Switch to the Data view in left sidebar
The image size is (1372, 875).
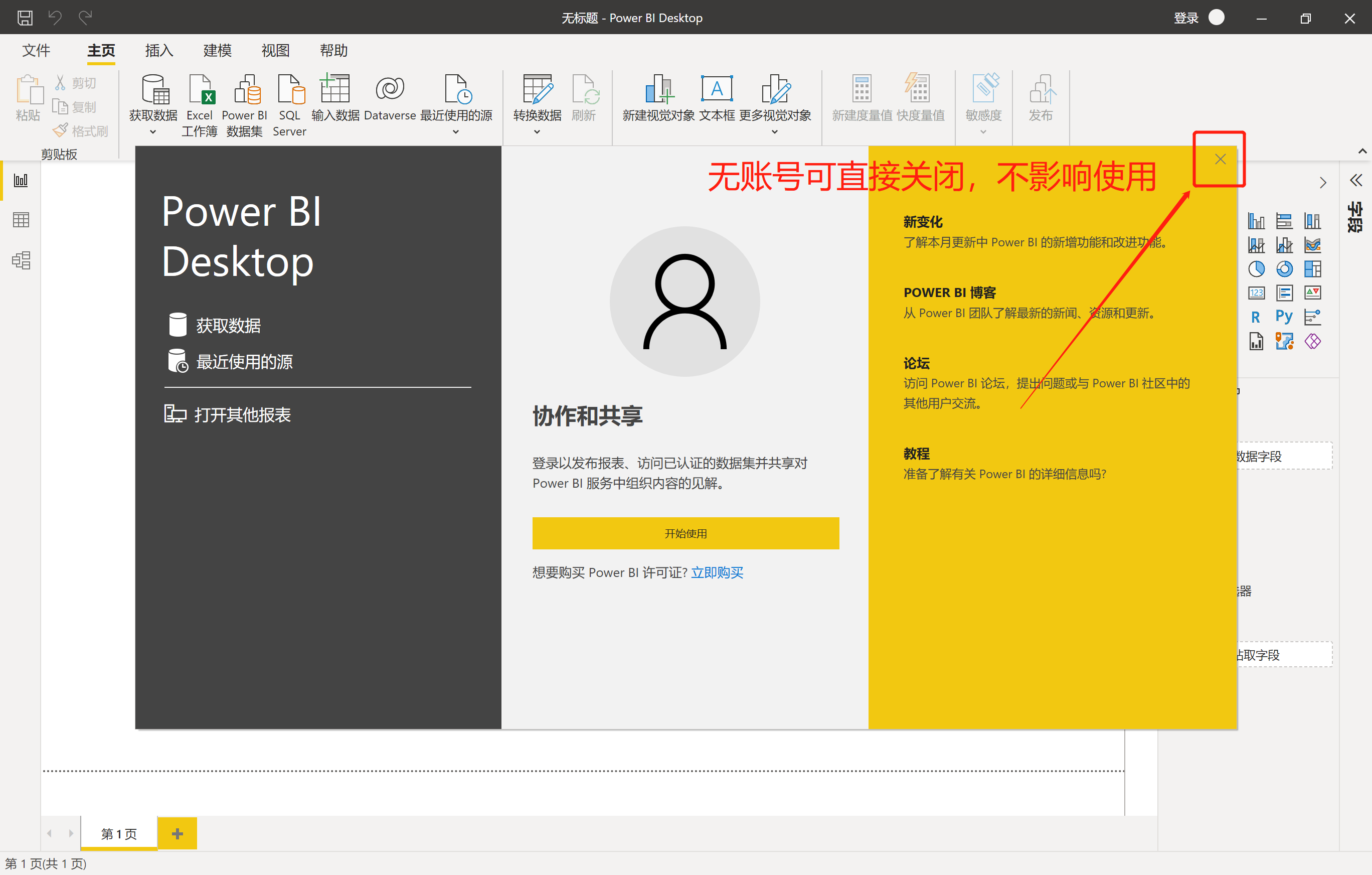pos(21,219)
